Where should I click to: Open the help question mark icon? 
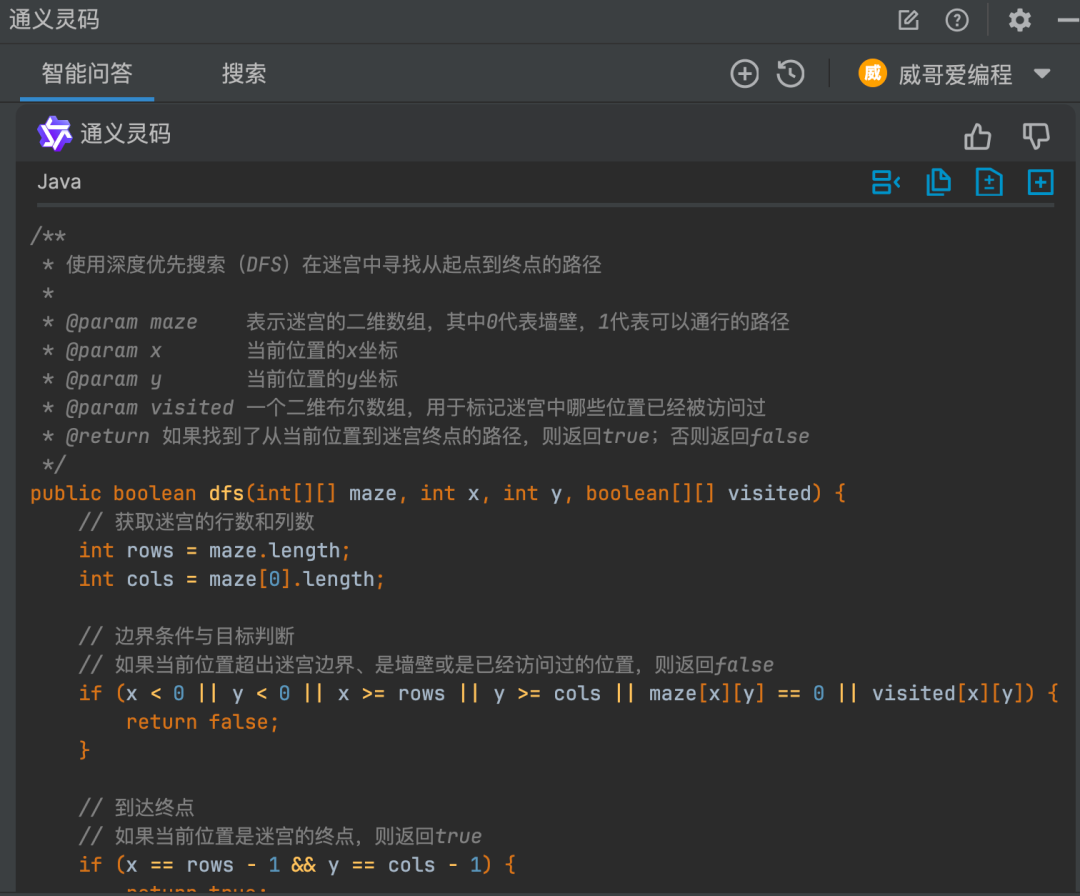click(x=957, y=20)
